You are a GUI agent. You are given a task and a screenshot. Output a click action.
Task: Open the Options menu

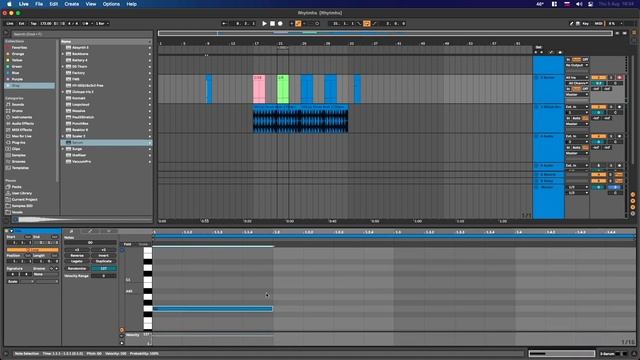(x=111, y=4)
